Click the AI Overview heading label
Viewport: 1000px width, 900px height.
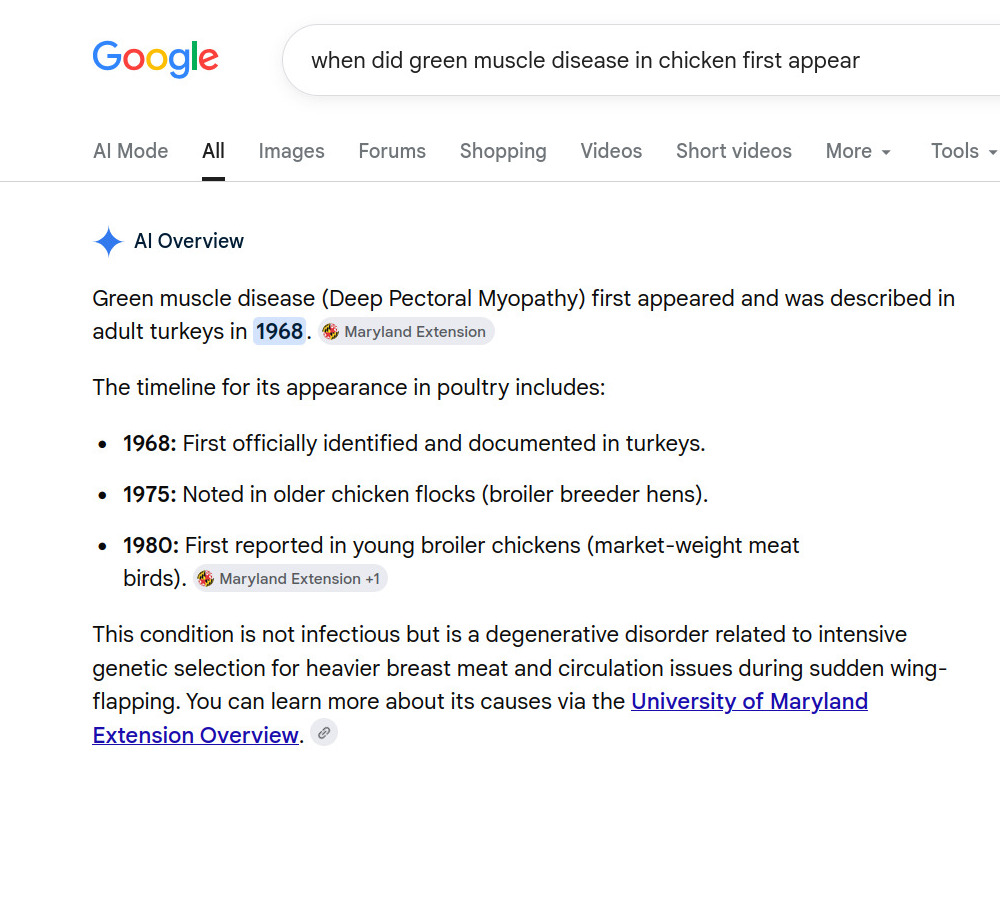point(189,241)
